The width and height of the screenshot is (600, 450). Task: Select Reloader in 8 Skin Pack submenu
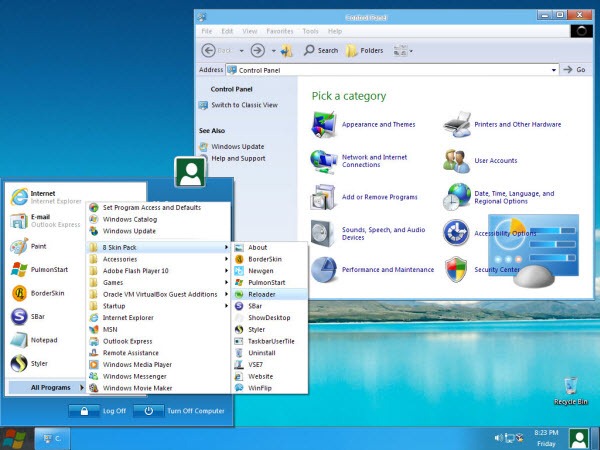coord(270,294)
